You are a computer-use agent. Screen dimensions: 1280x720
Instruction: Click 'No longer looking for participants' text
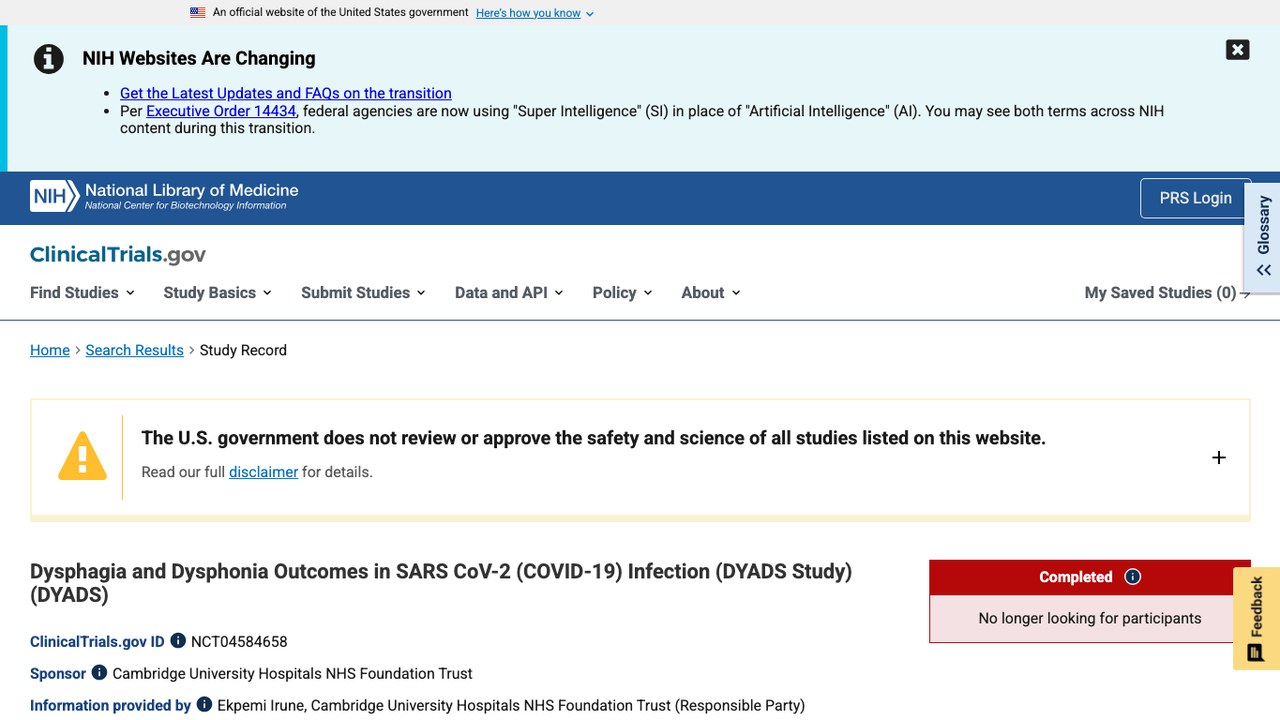pyautogui.click(x=1090, y=618)
